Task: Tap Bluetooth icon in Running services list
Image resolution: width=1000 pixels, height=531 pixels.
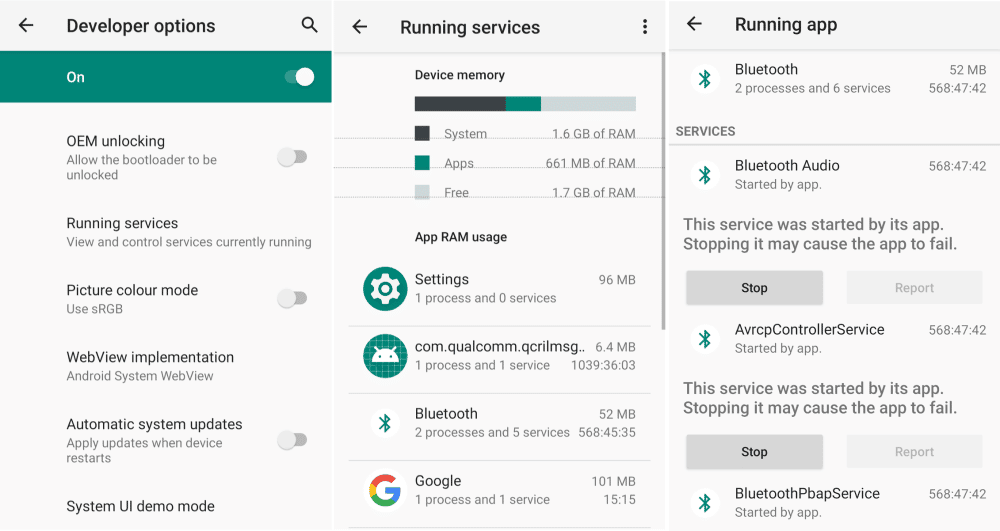Action: (x=385, y=423)
